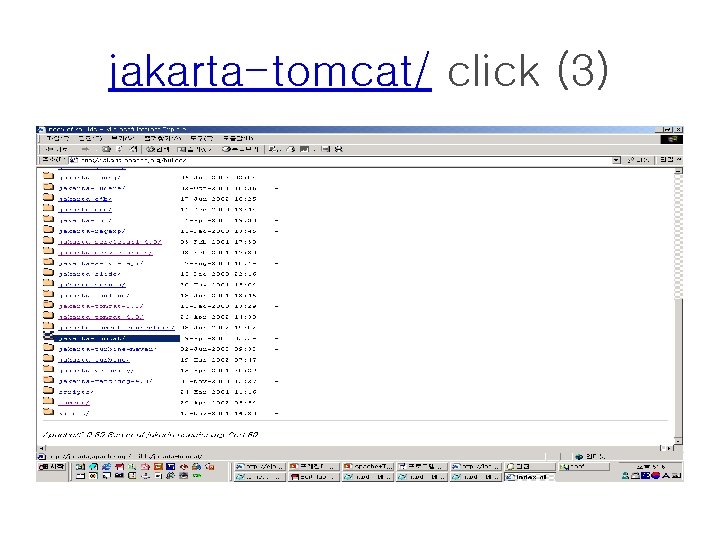Expand the address bar dropdown arrow
Image resolution: width=720 pixels, height=540 pixels.
616,160
